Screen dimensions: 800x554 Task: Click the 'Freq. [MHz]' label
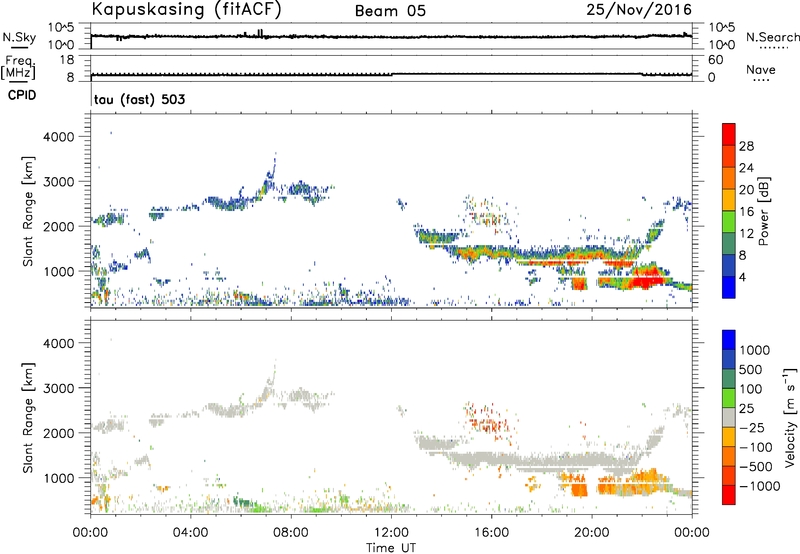coord(19,67)
